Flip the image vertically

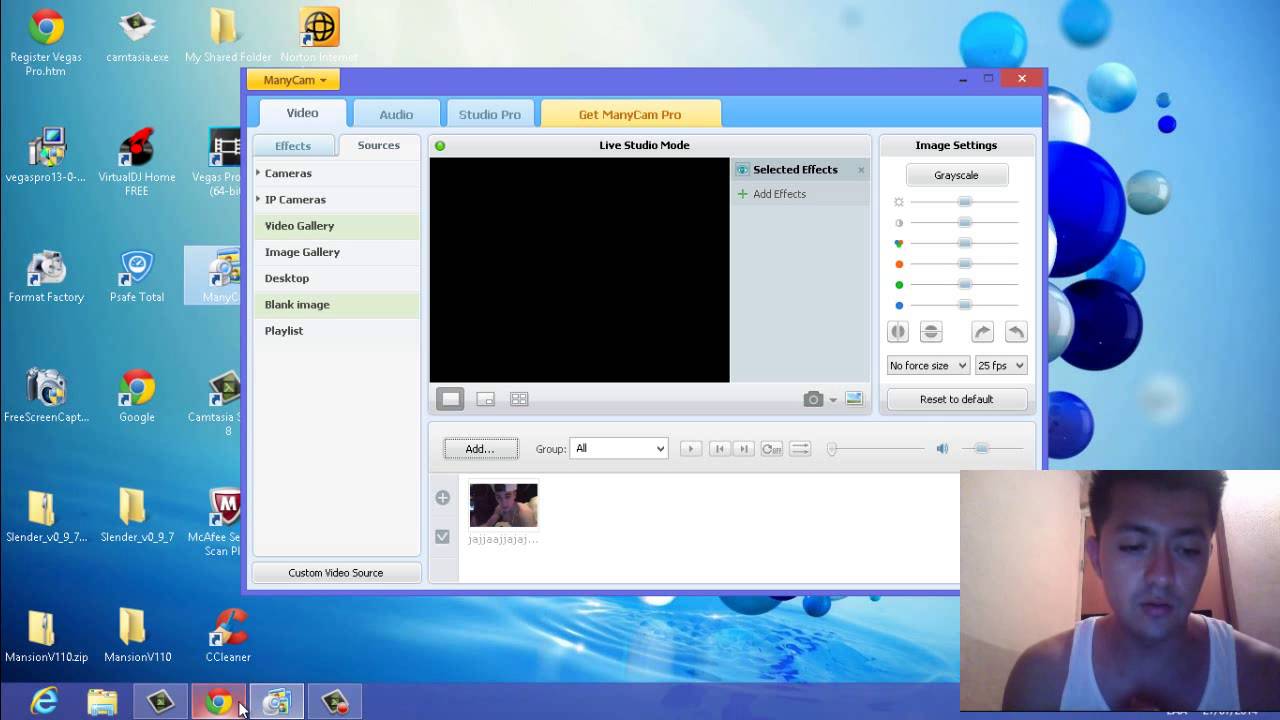(931, 332)
